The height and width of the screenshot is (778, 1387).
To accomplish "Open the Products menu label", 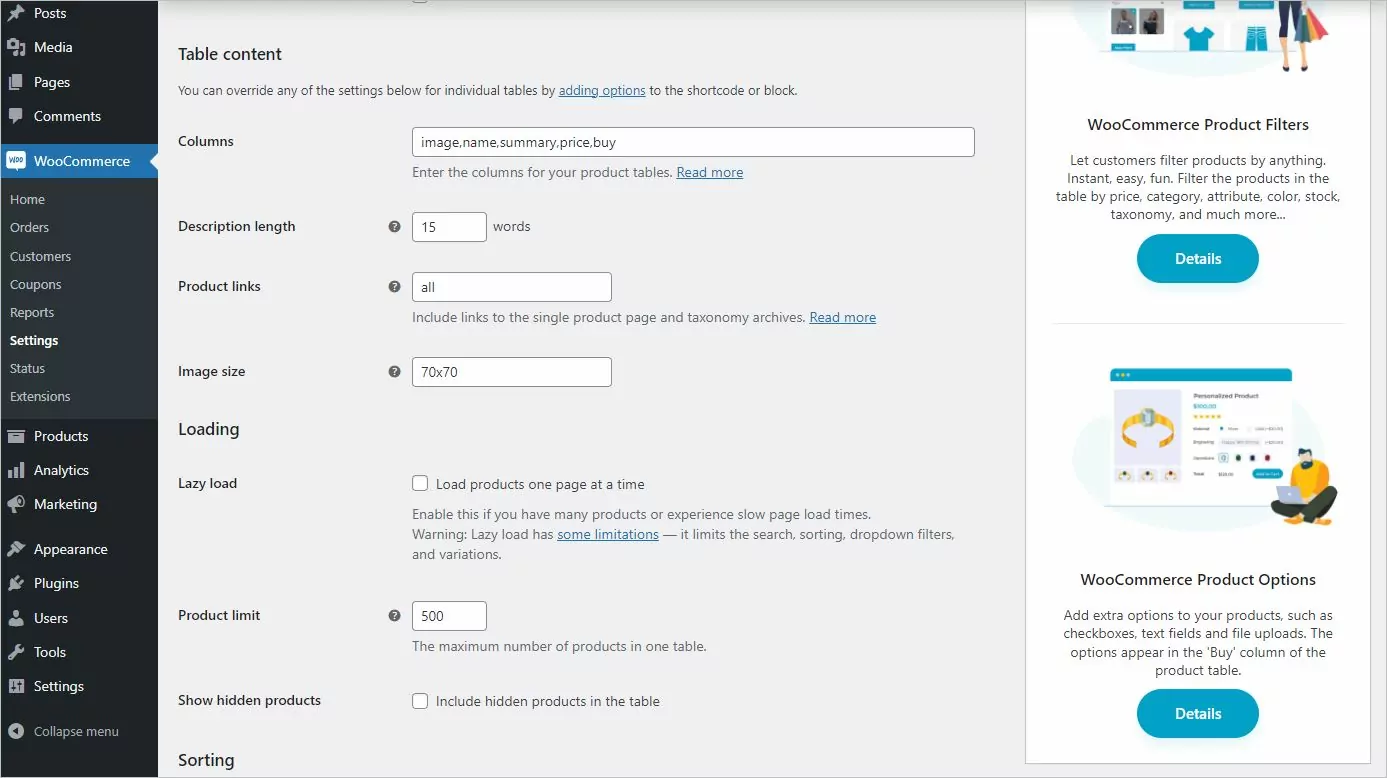I will click(x=61, y=436).
